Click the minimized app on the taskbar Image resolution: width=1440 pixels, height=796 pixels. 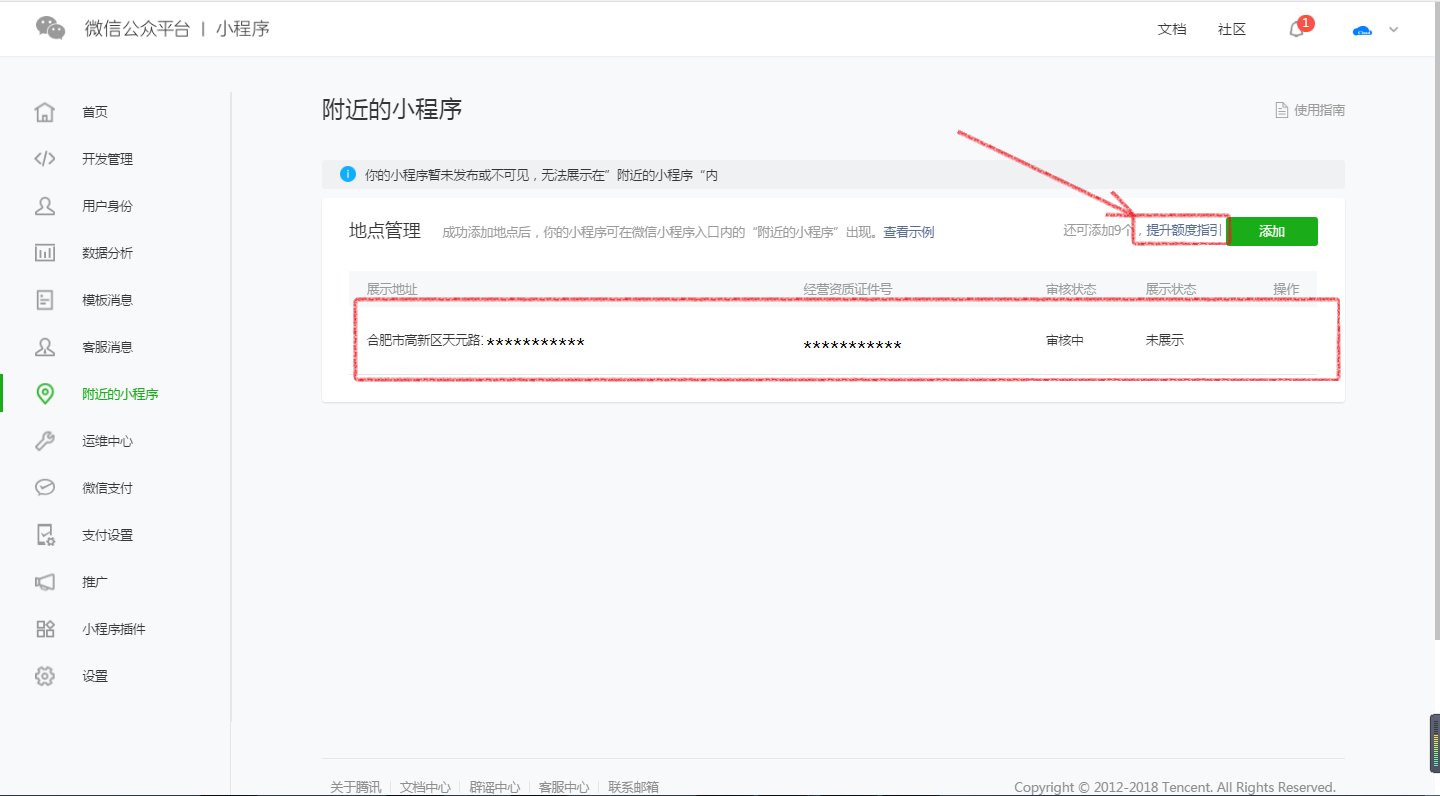coord(1432,743)
